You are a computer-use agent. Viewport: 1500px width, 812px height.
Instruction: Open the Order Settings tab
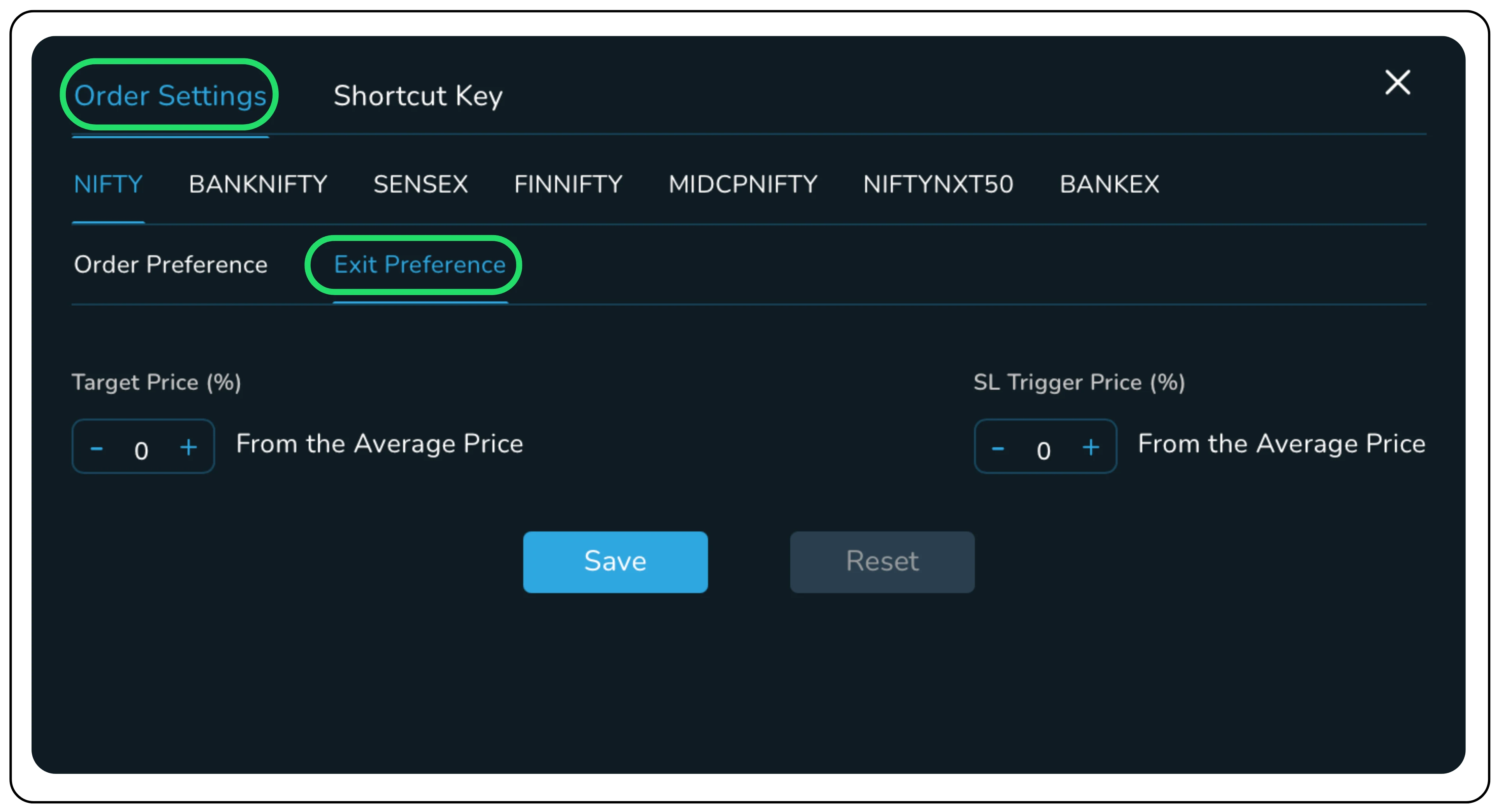click(x=171, y=95)
